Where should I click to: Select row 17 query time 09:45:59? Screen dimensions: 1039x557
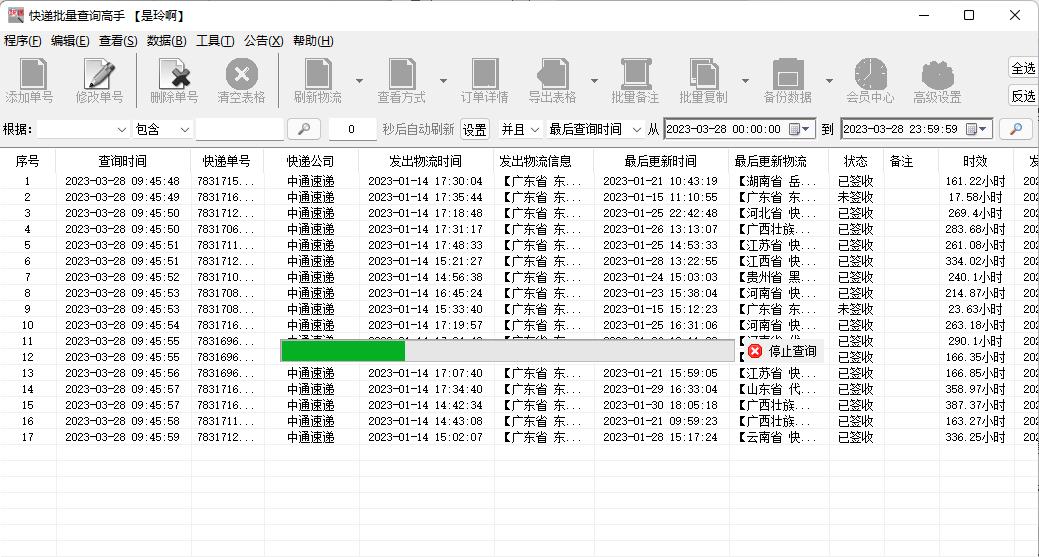coord(123,437)
